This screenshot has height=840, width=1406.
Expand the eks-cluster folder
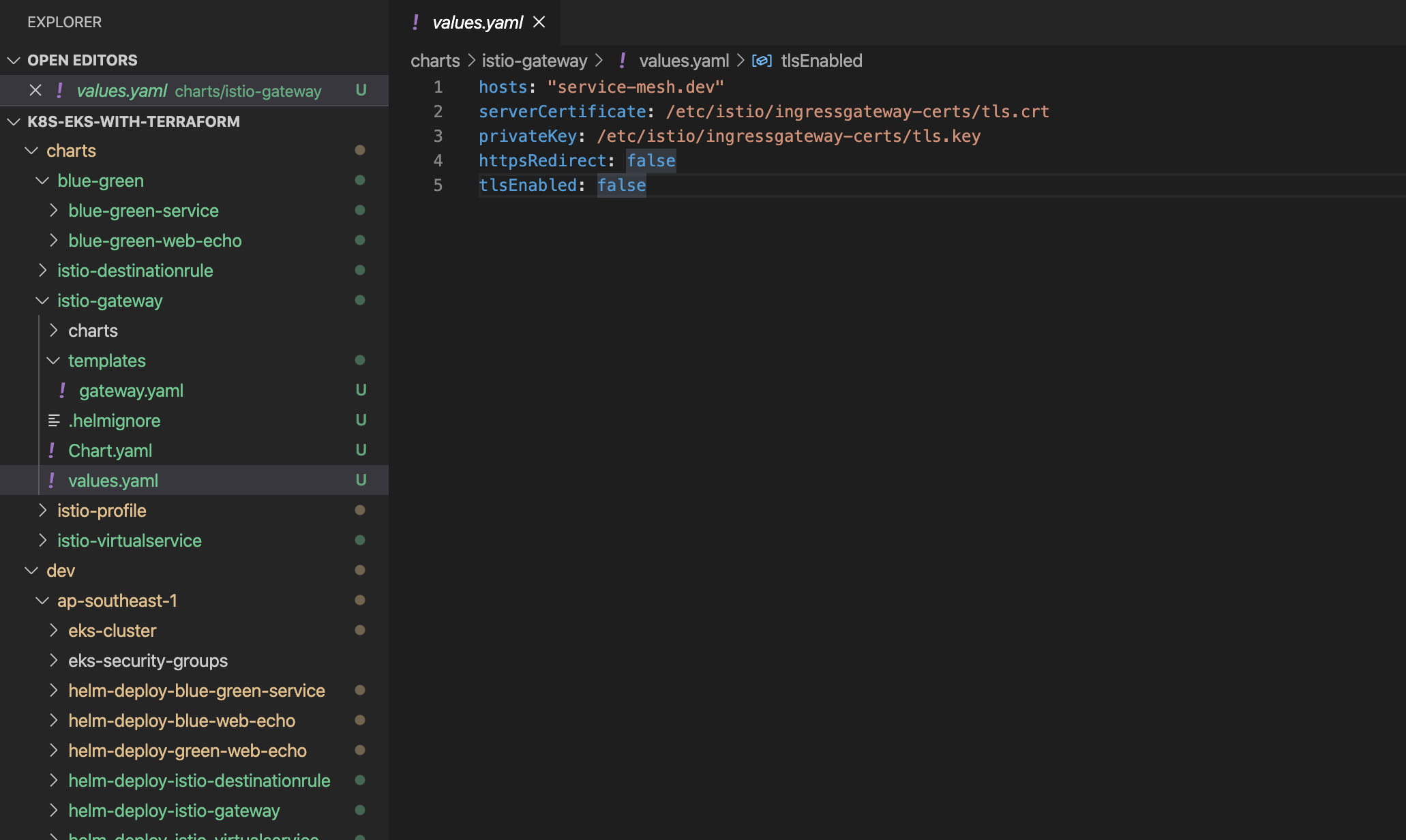(x=112, y=629)
